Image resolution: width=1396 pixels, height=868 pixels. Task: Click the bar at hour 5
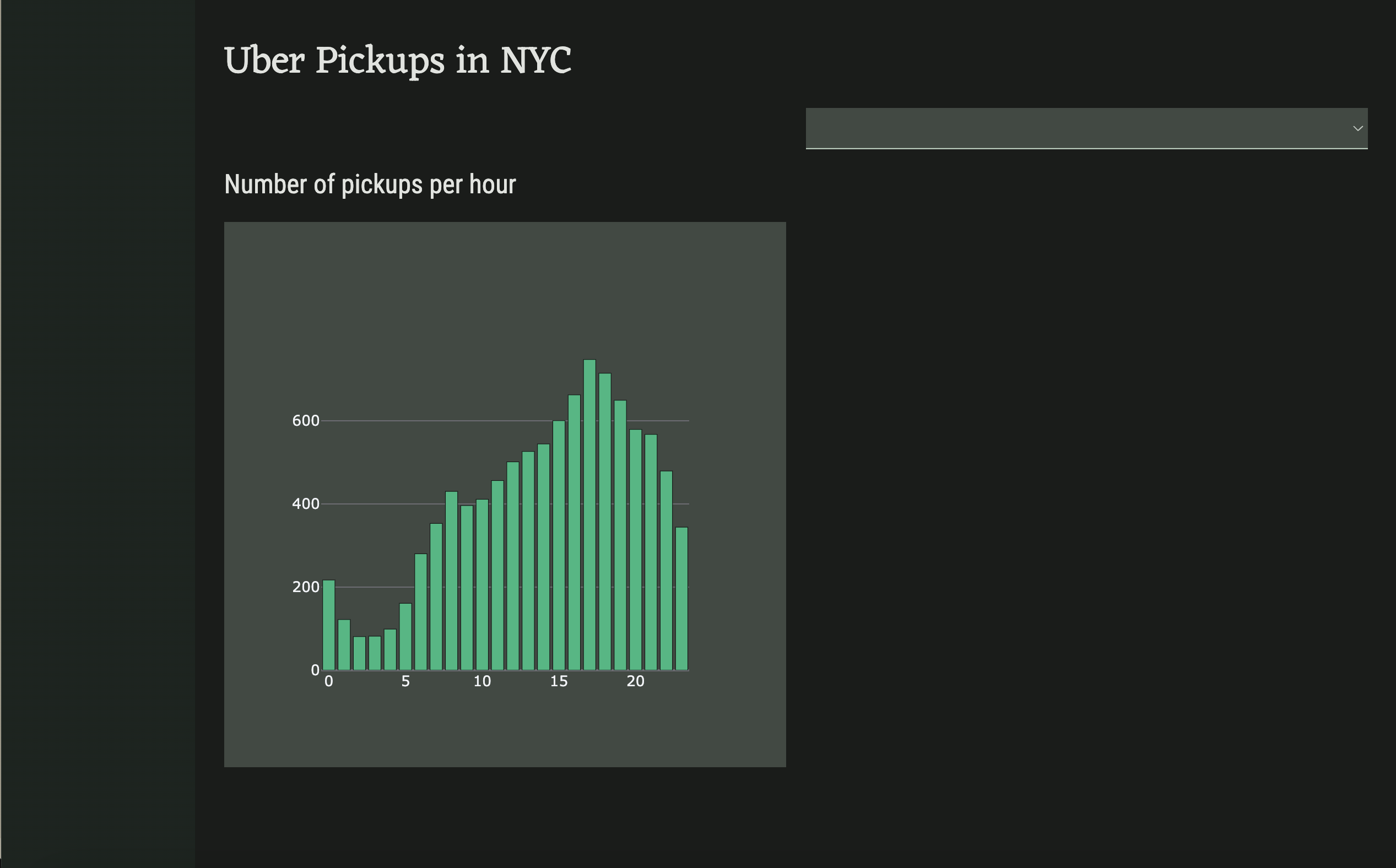405,637
